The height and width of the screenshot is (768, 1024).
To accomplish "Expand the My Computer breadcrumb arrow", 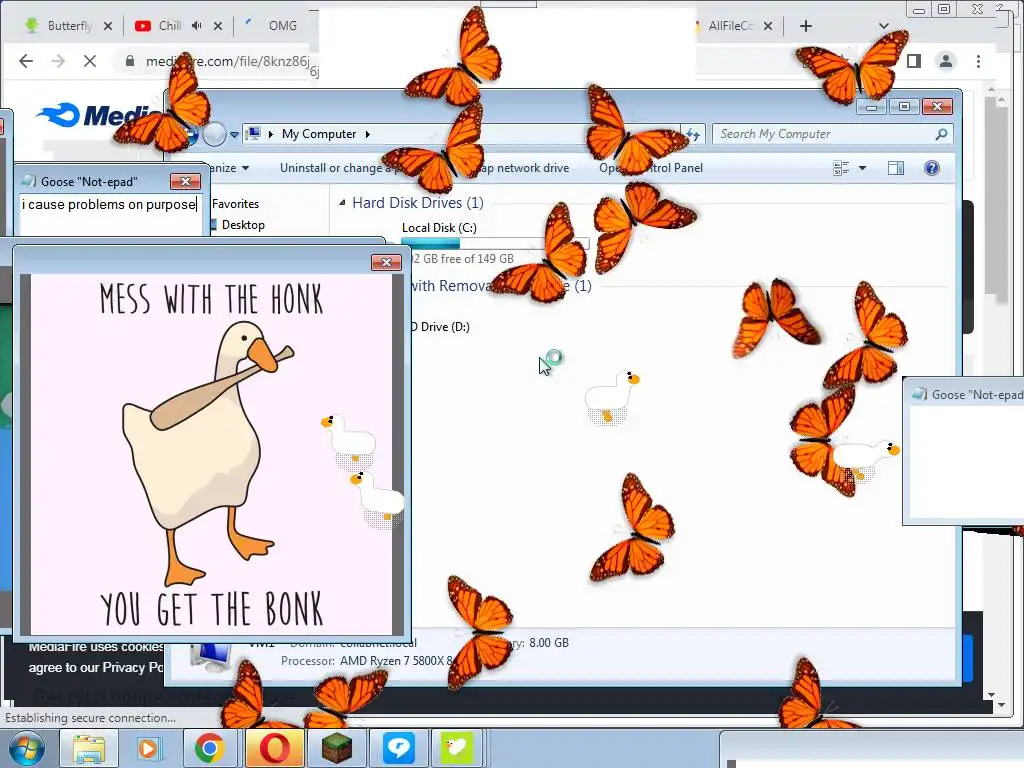I will point(368,134).
